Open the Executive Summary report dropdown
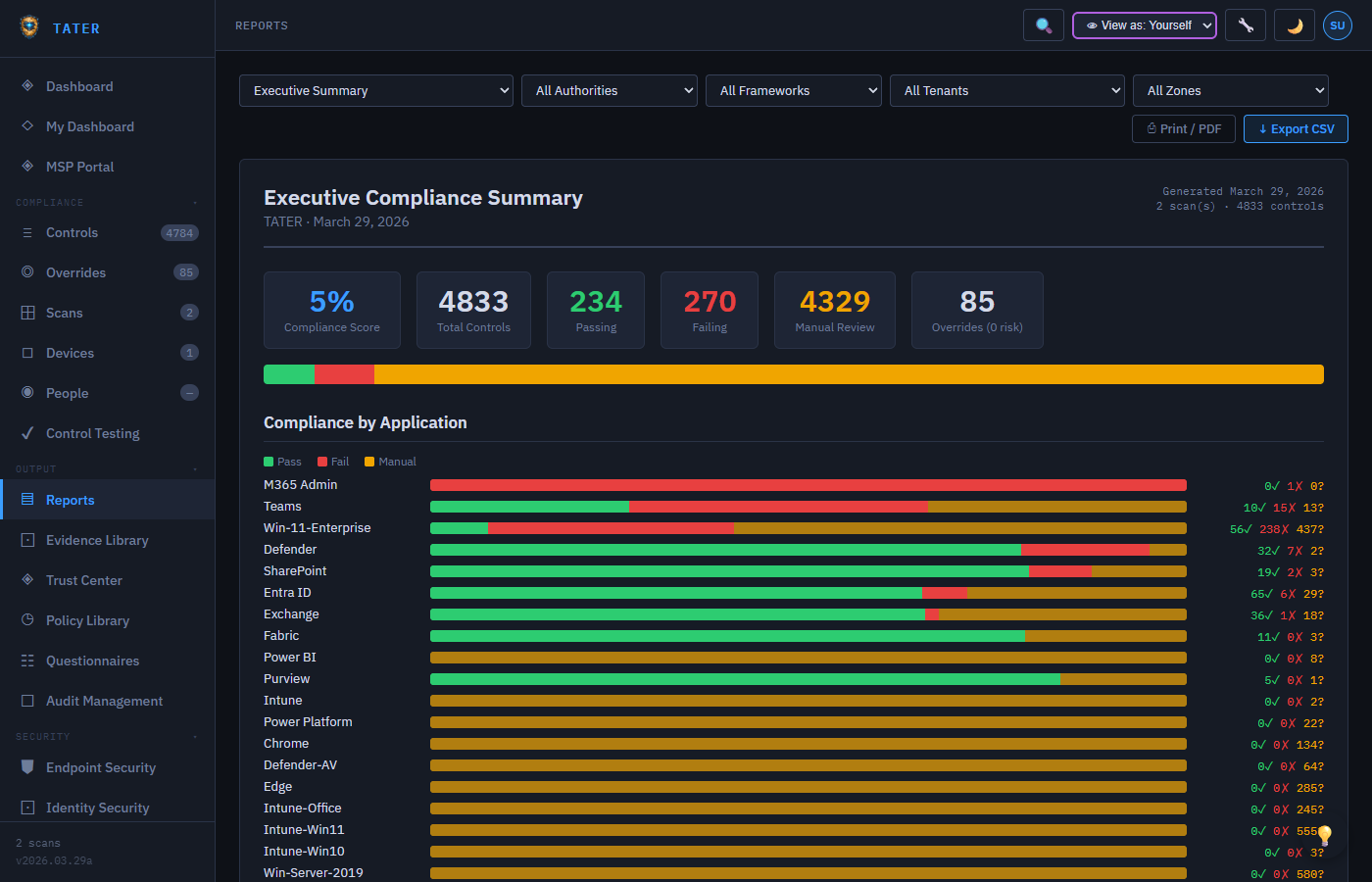The image size is (1372, 882). point(376,91)
